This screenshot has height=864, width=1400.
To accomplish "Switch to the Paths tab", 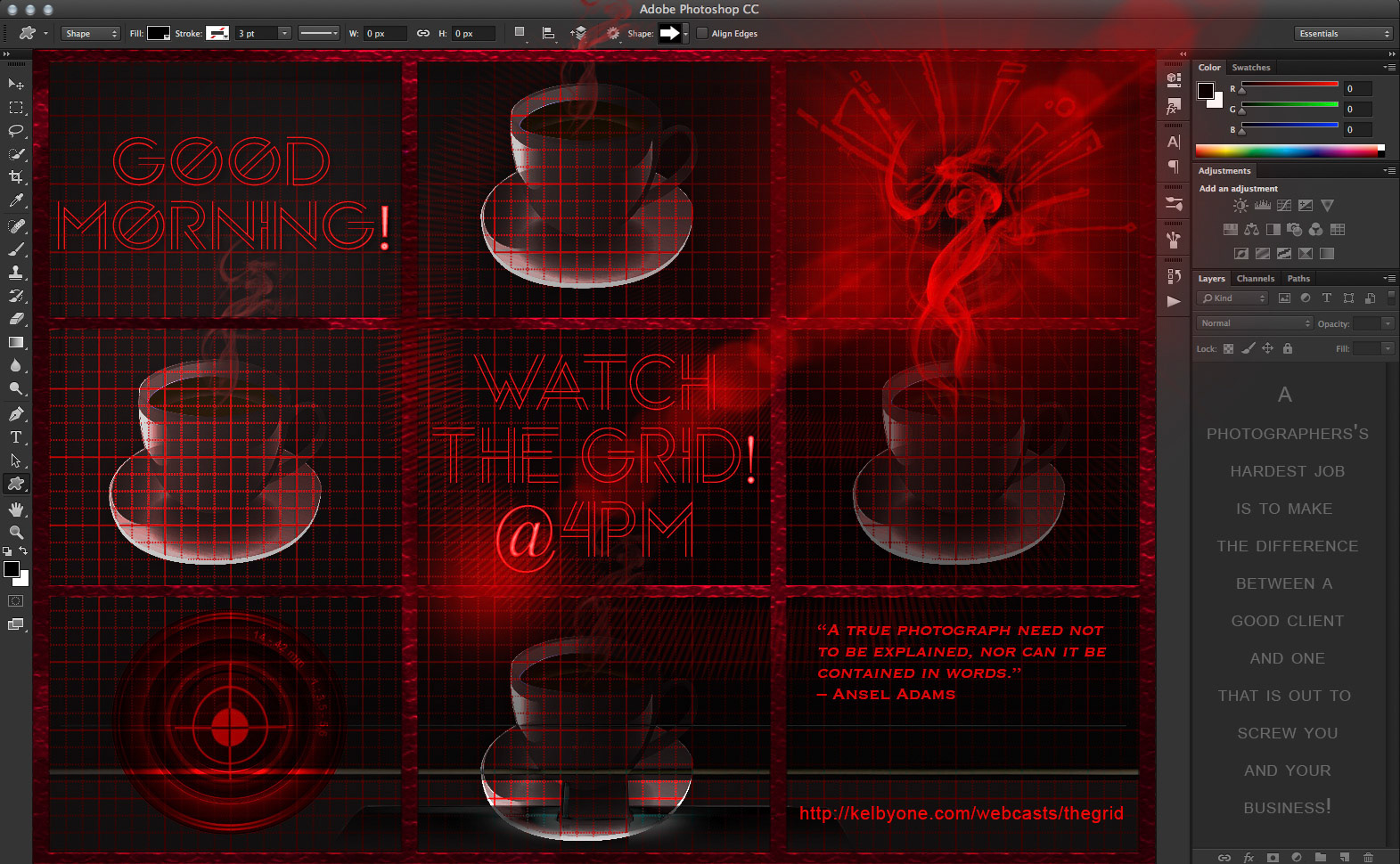I will [x=1298, y=279].
